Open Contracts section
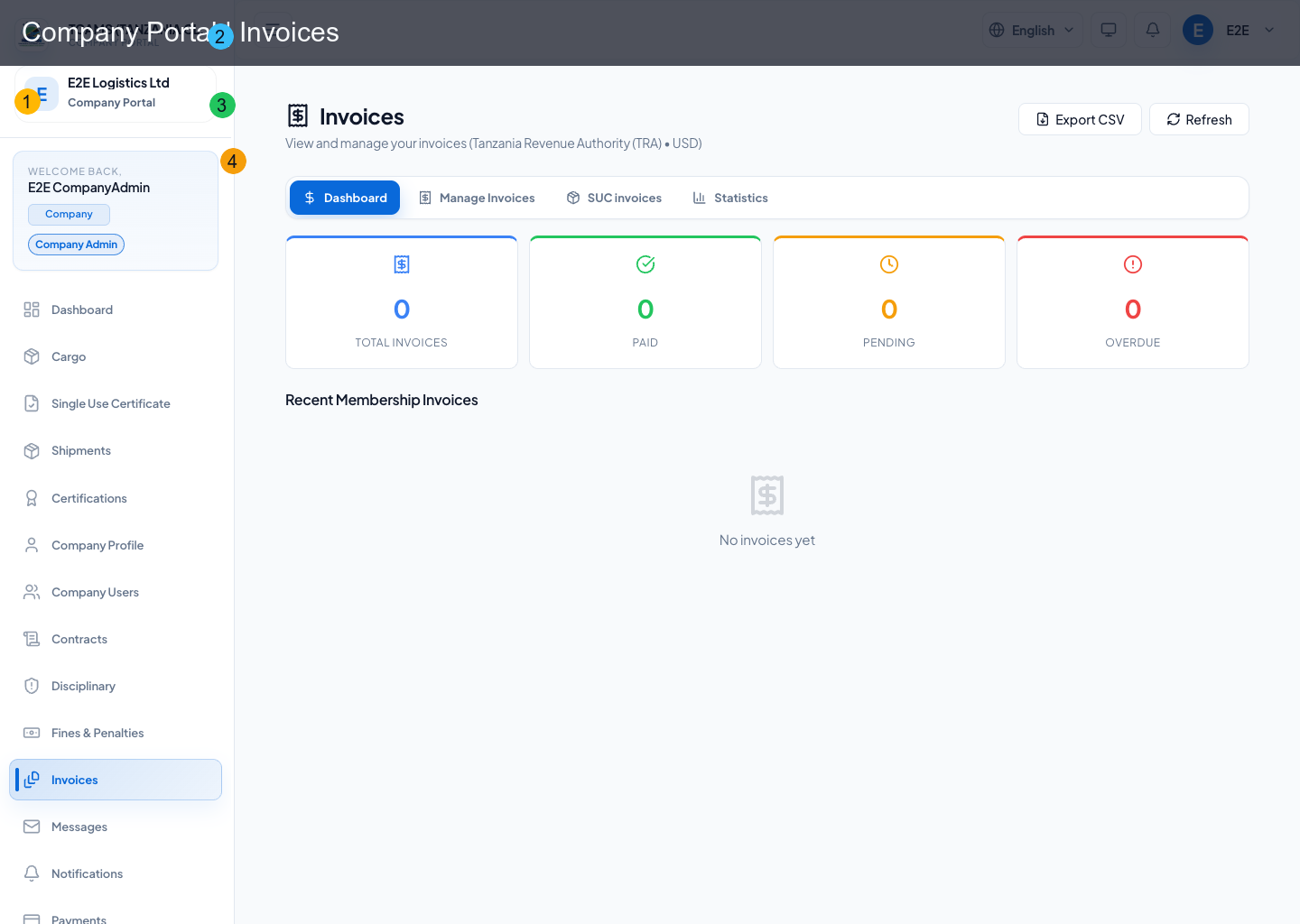The width and height of the screenshot is (1300, 924). [x=116, y=639]
